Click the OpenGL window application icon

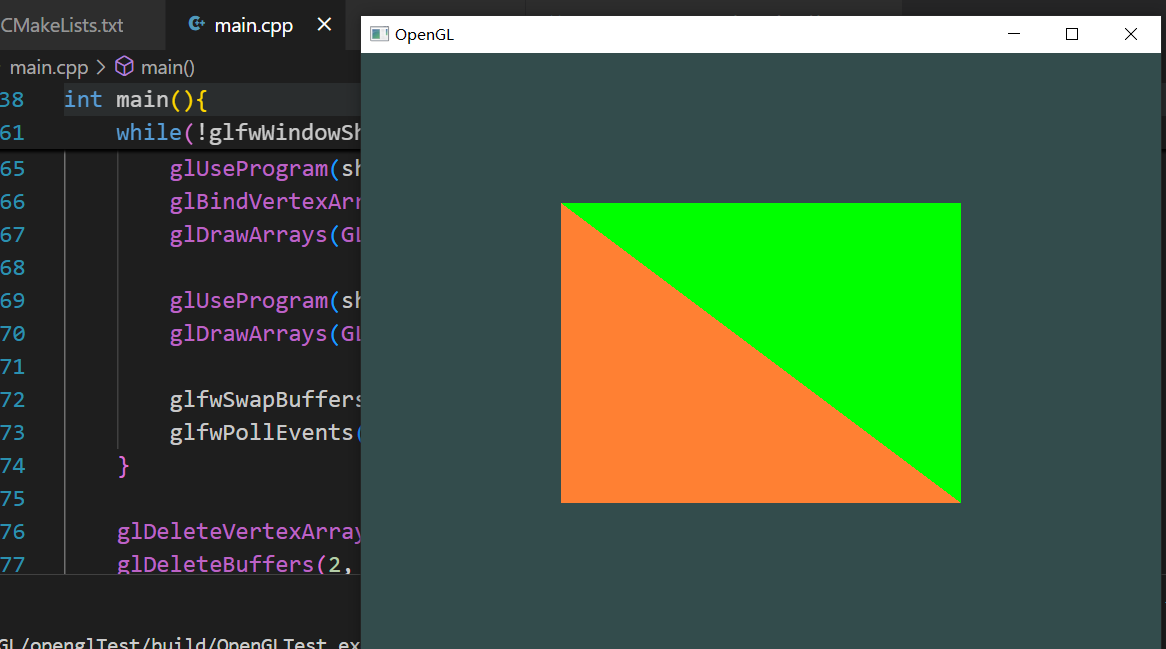point(379,34)
